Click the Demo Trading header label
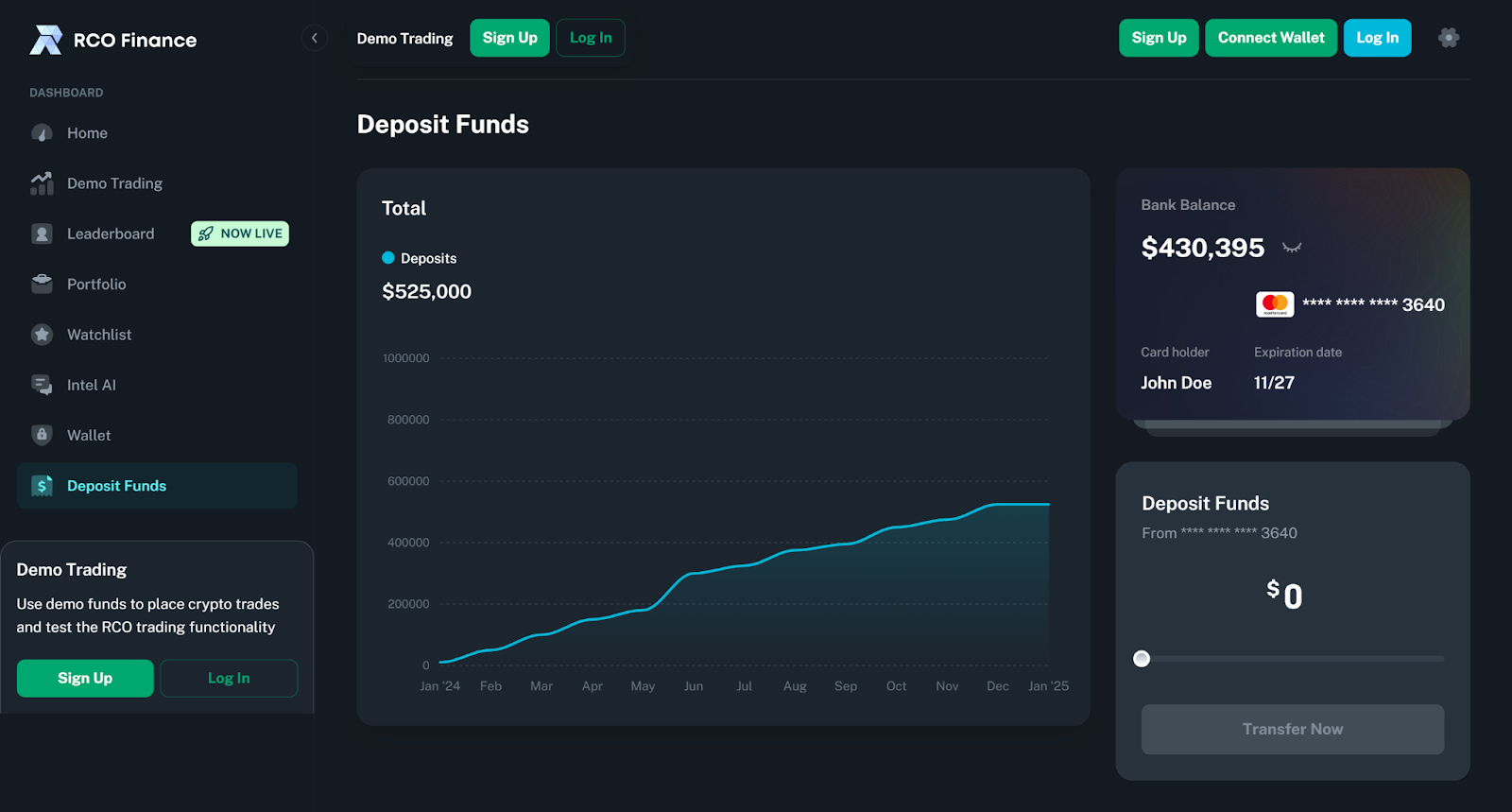The image size is (1512, 812). click(x=404, y=39)
